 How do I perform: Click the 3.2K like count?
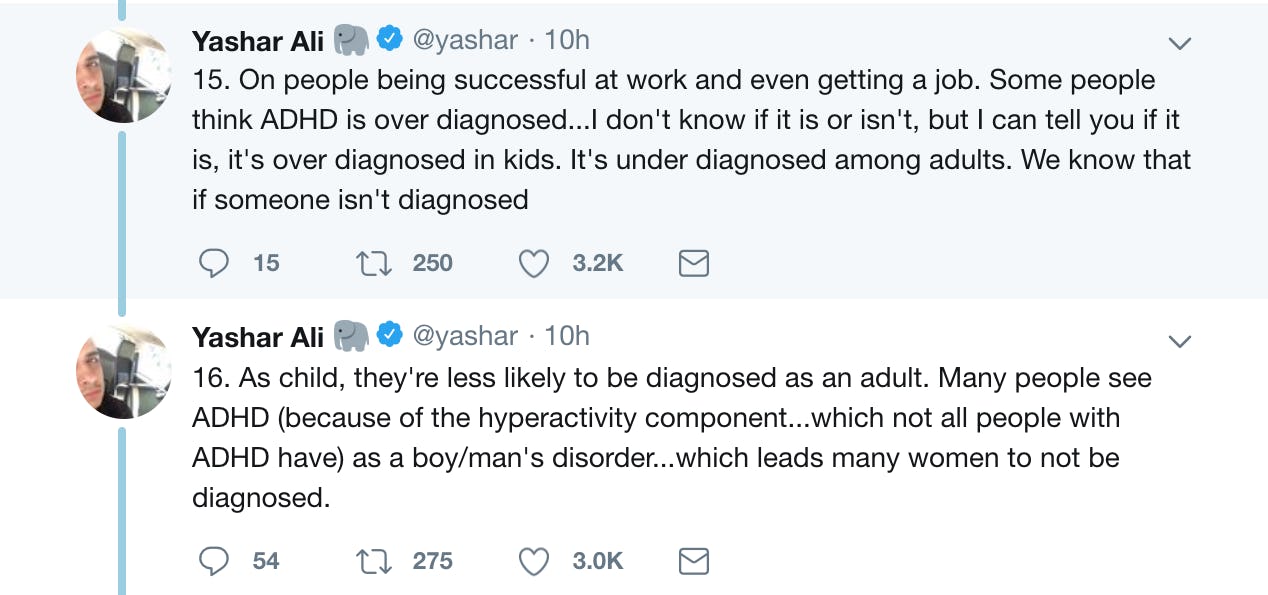(x=596, y=263)
